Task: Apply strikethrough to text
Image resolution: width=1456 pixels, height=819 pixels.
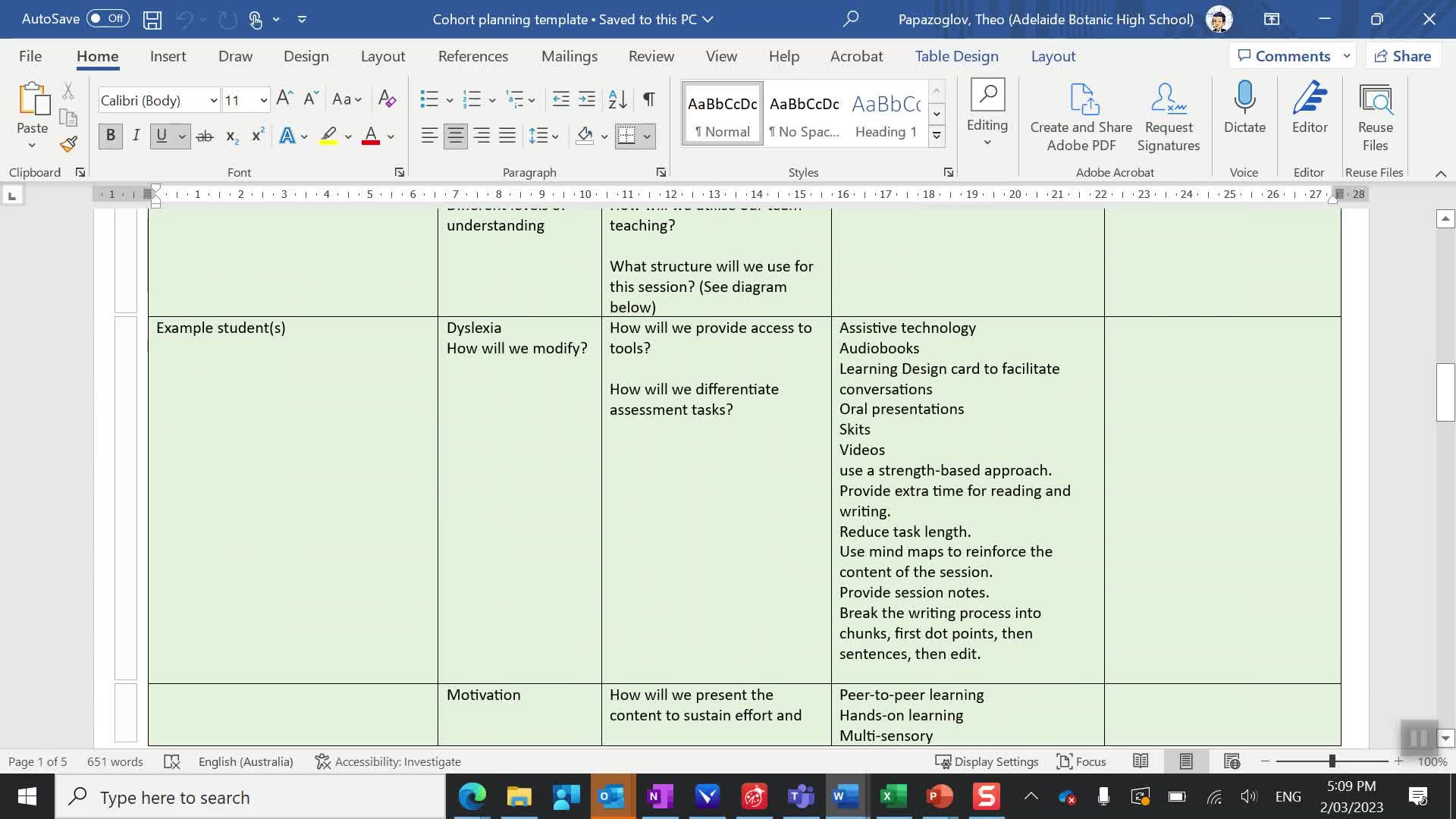Action: (205, 136)
